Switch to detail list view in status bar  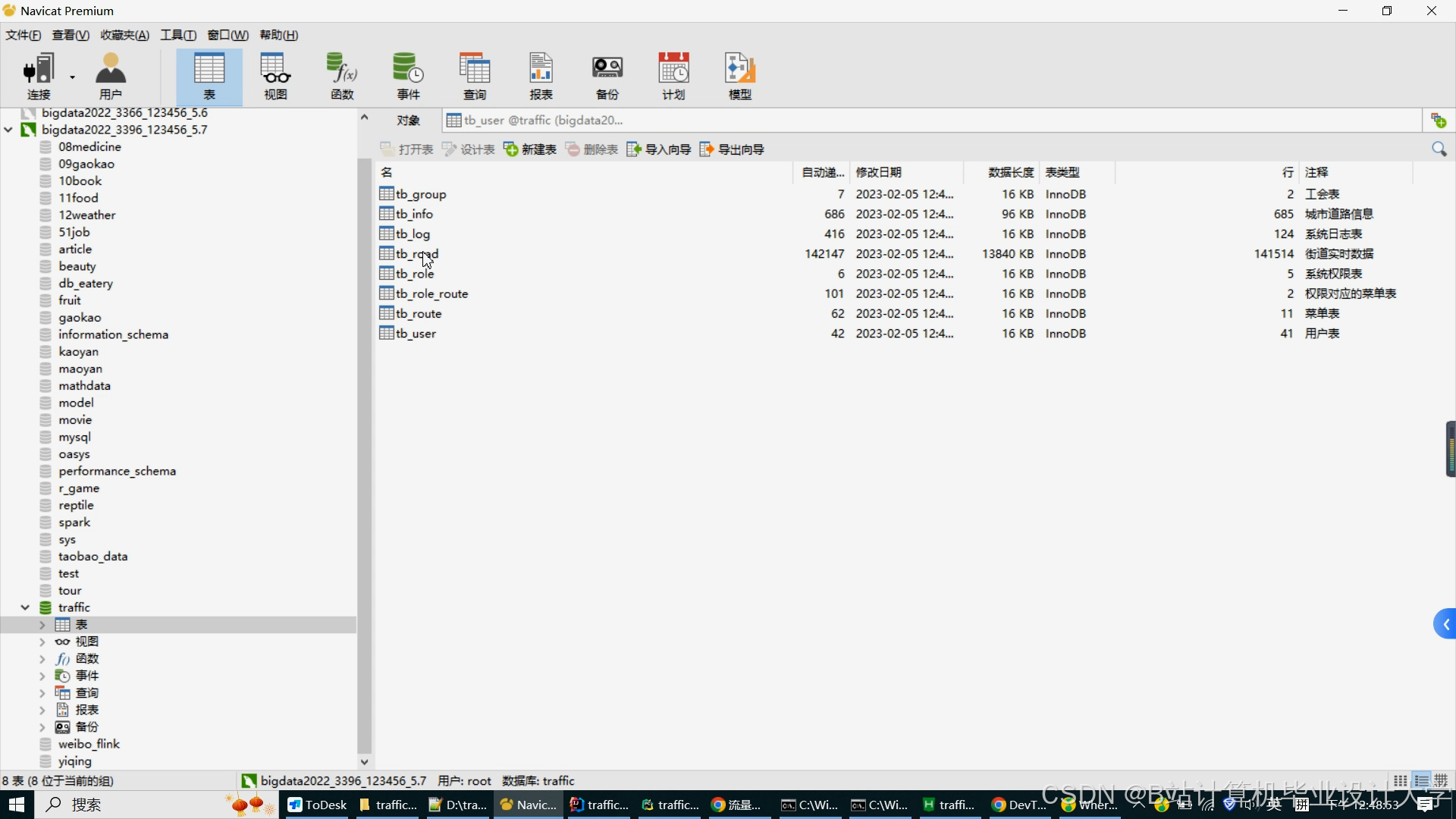pos(1421,781)
